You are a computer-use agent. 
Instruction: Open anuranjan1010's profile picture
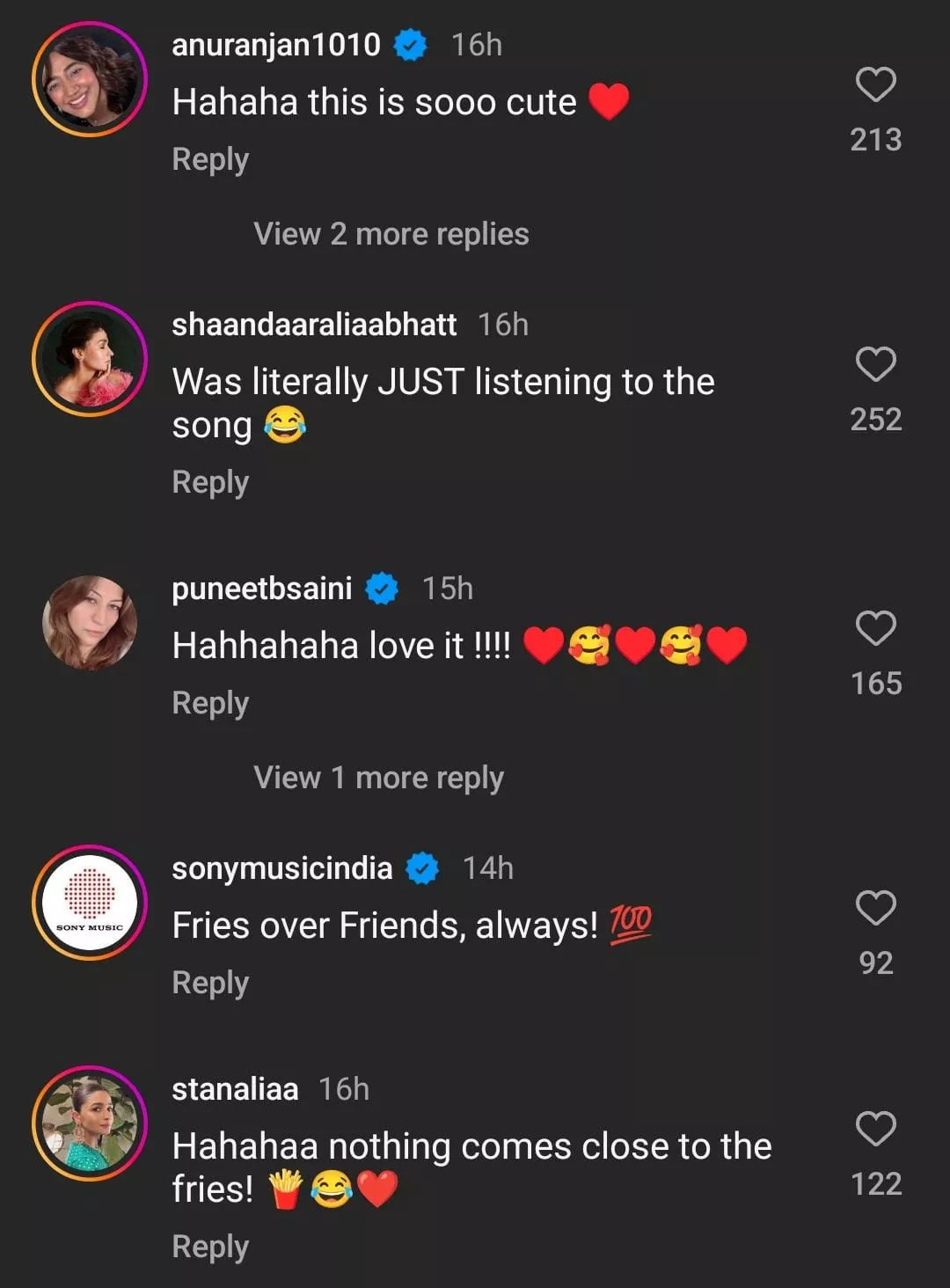90,80
